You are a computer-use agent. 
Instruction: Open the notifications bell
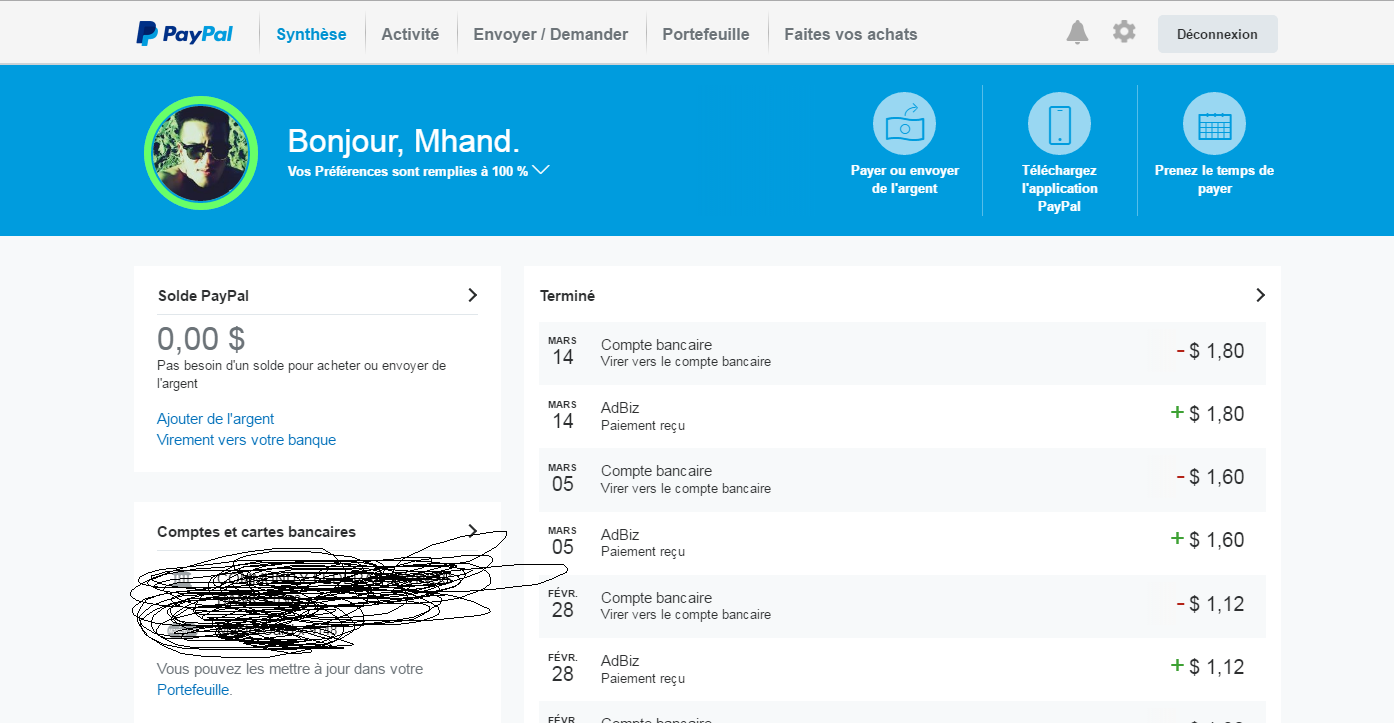coord(1077,33)
